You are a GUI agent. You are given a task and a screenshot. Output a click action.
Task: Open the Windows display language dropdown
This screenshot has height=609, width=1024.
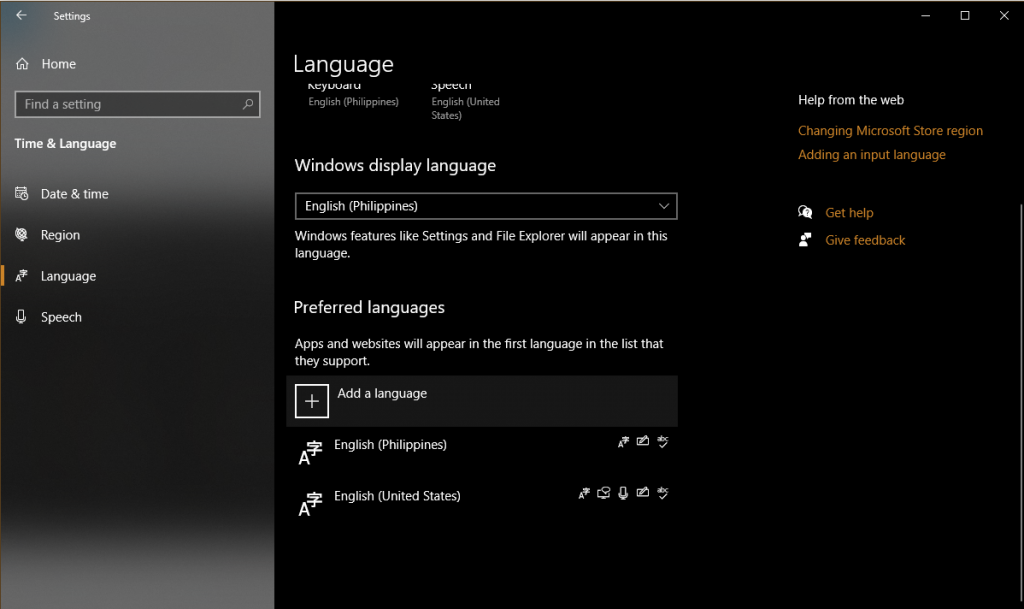[x=486, y=206]
